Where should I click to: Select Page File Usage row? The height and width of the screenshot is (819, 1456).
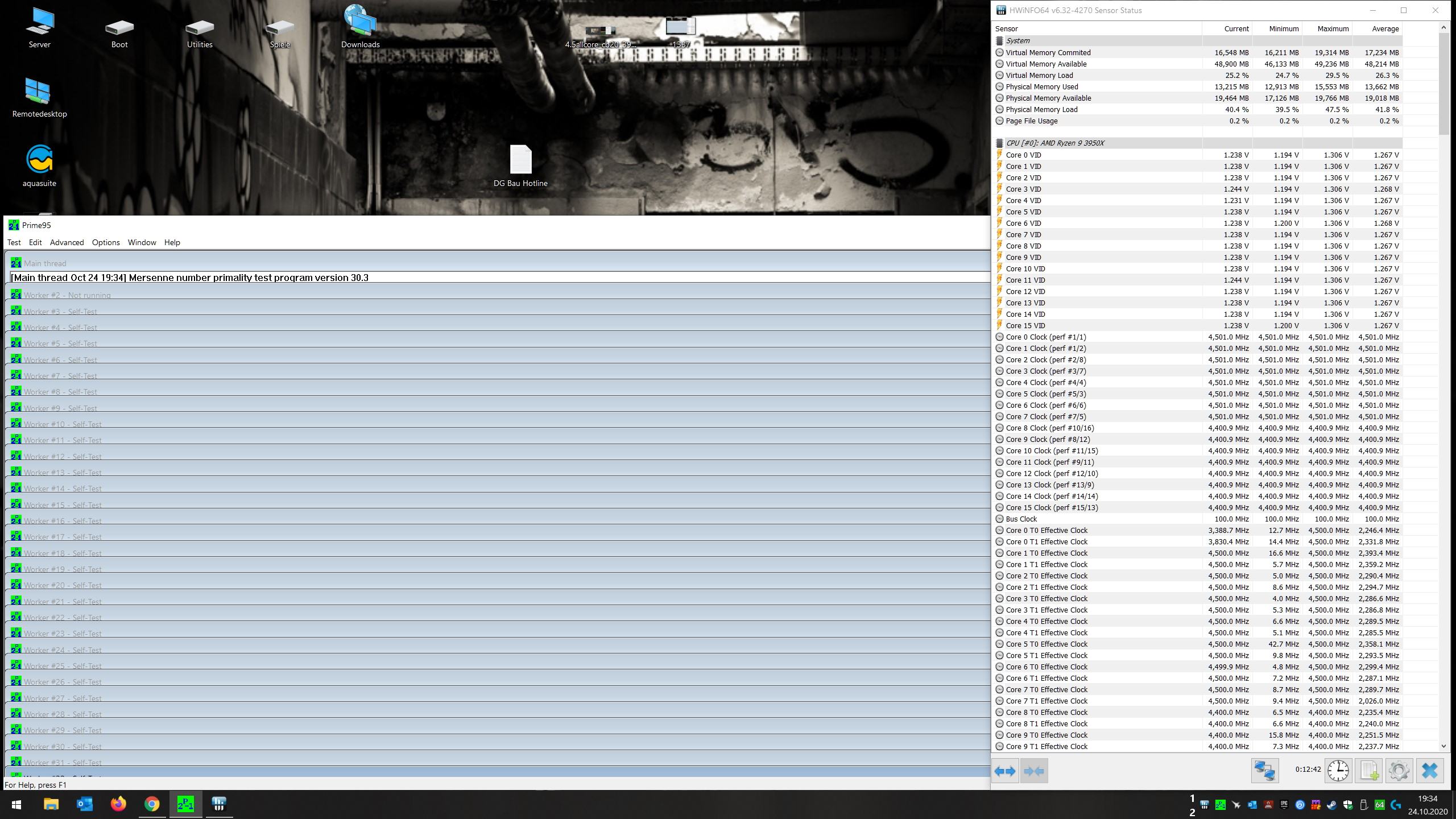click(1197, 121)
